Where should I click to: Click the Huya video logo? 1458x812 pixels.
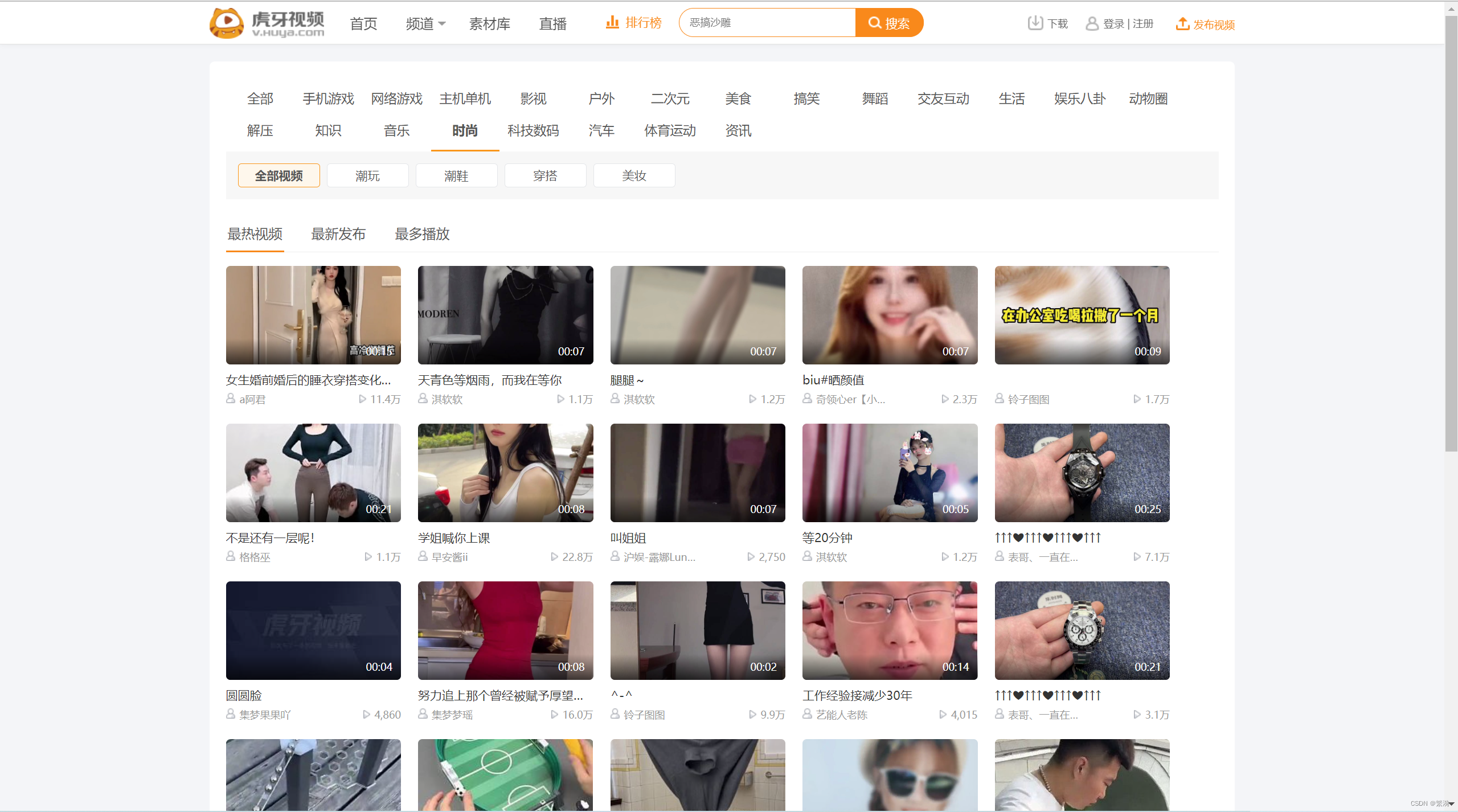click(267, 23)
